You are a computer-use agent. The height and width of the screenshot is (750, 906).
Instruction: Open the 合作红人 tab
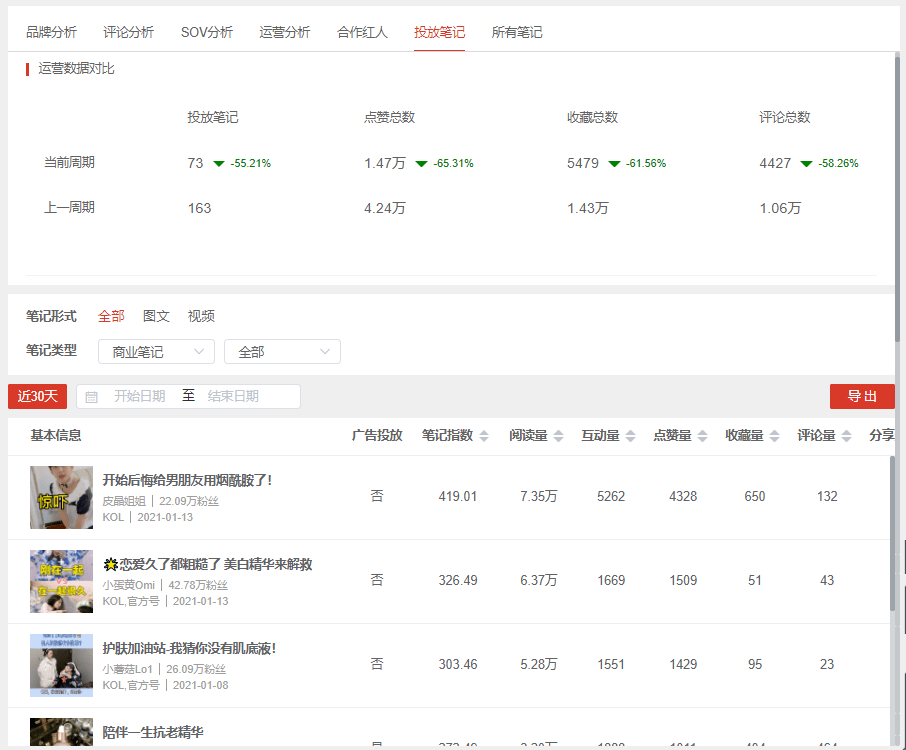point(362,32)
